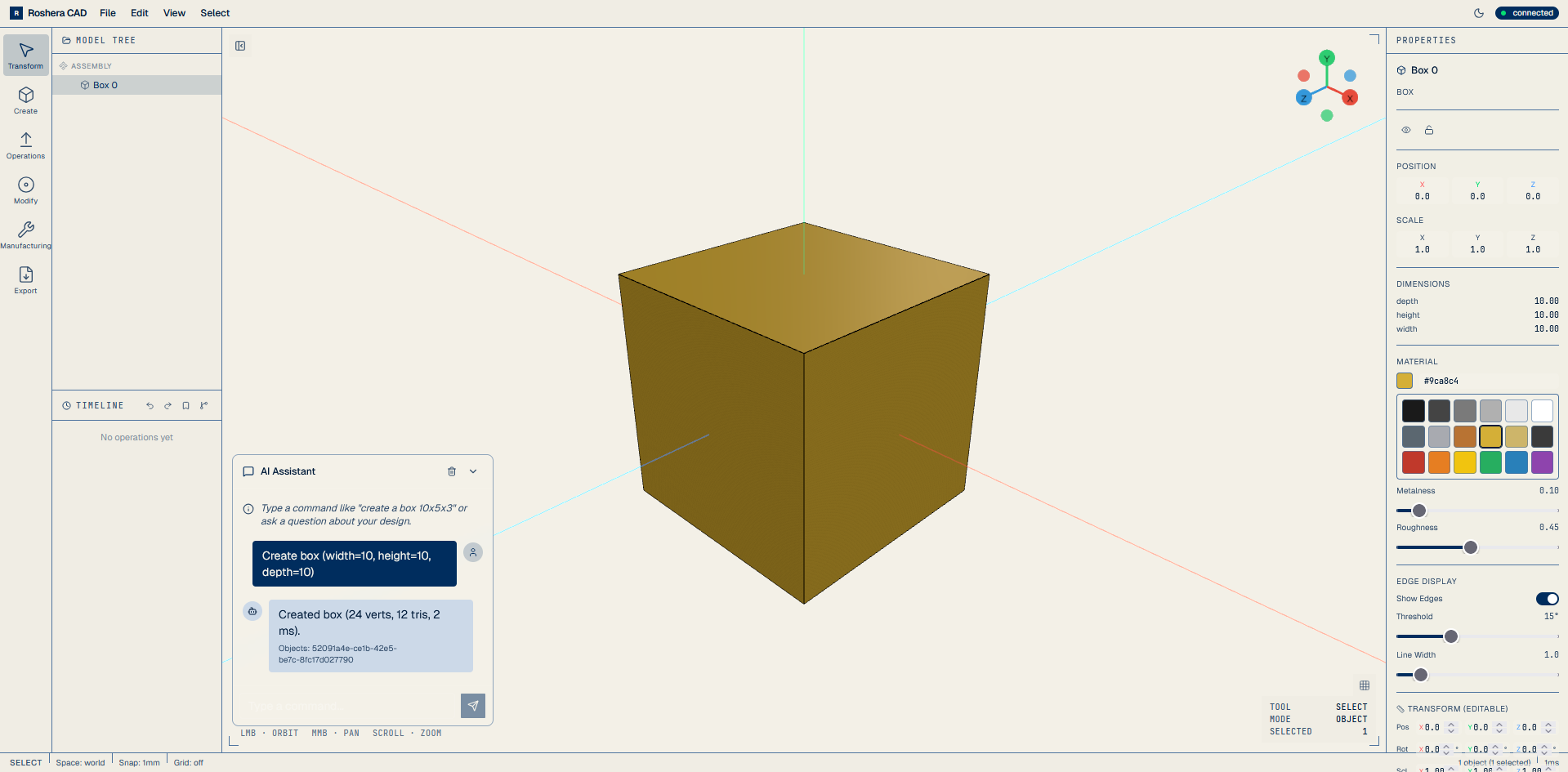Redo using the Timeline redo arrow
1568x772 pixels.
tap(168, 405)
